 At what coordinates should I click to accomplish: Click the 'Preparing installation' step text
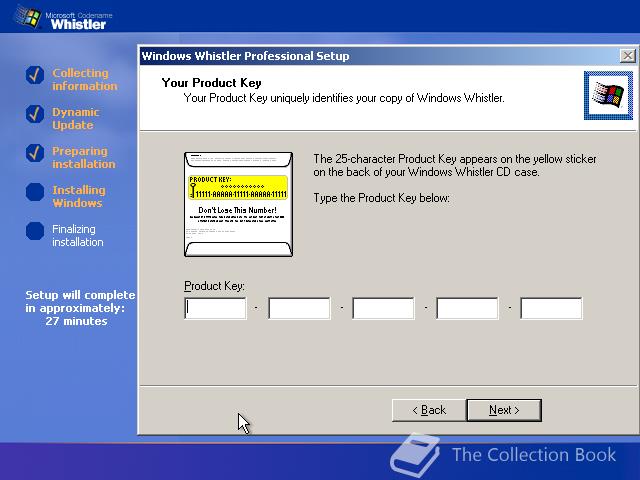pyautogui.click(x=84, y=158)
